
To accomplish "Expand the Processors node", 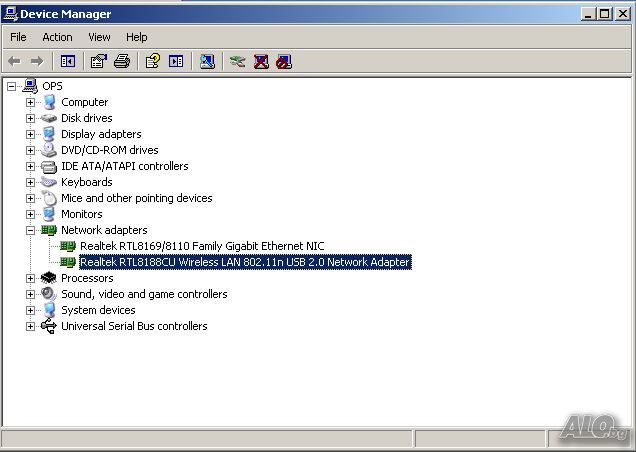I will click(x=30, y=278).
